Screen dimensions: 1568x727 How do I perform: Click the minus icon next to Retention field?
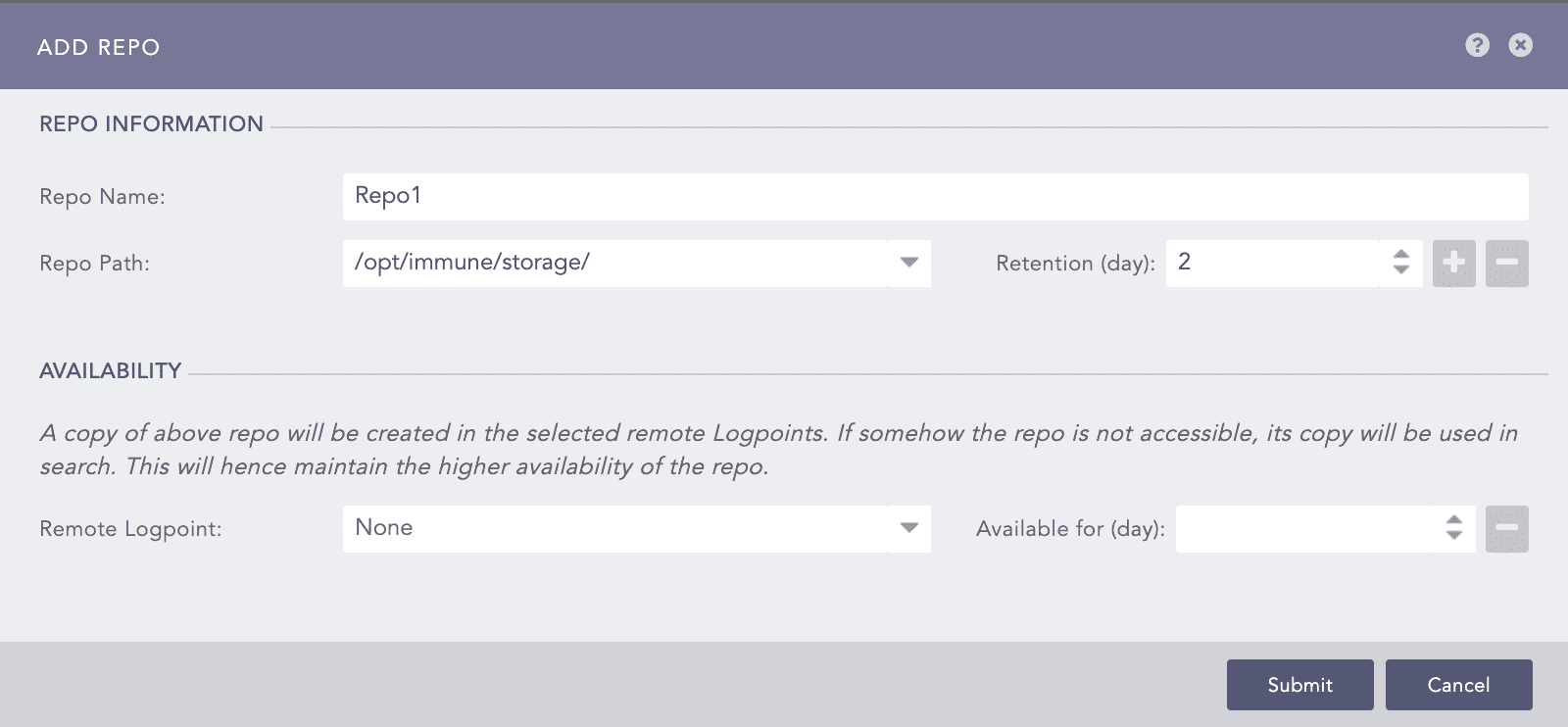coord(1507,263)
